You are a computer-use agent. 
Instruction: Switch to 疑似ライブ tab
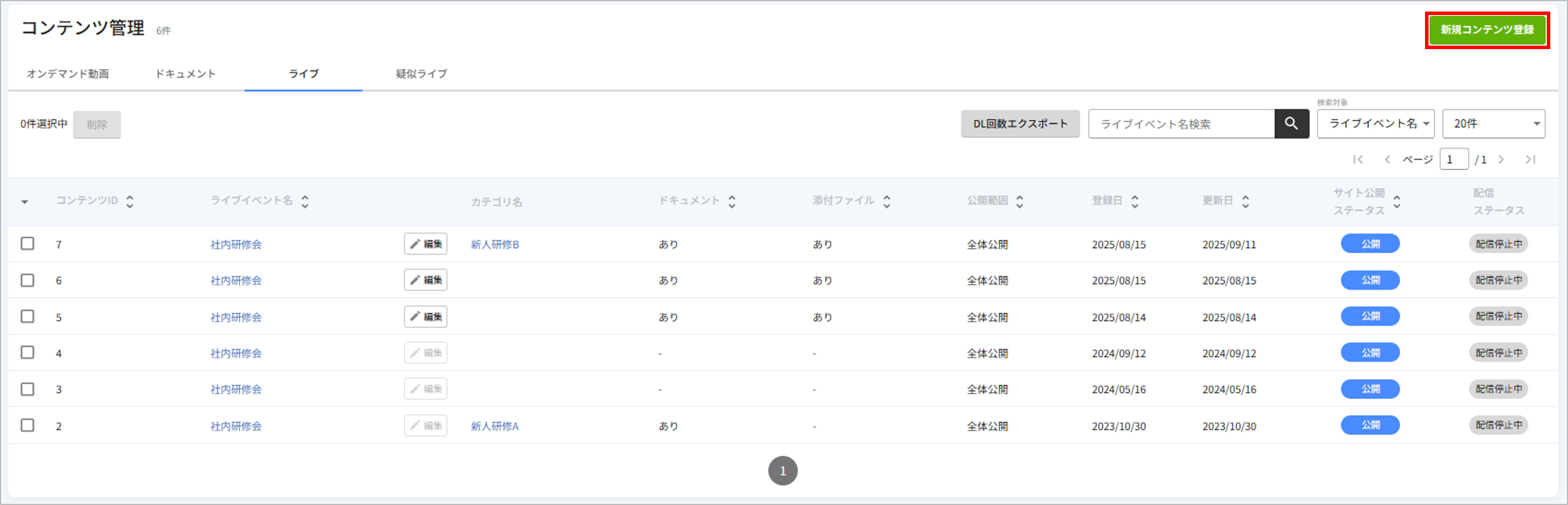(x=421, y=74)
